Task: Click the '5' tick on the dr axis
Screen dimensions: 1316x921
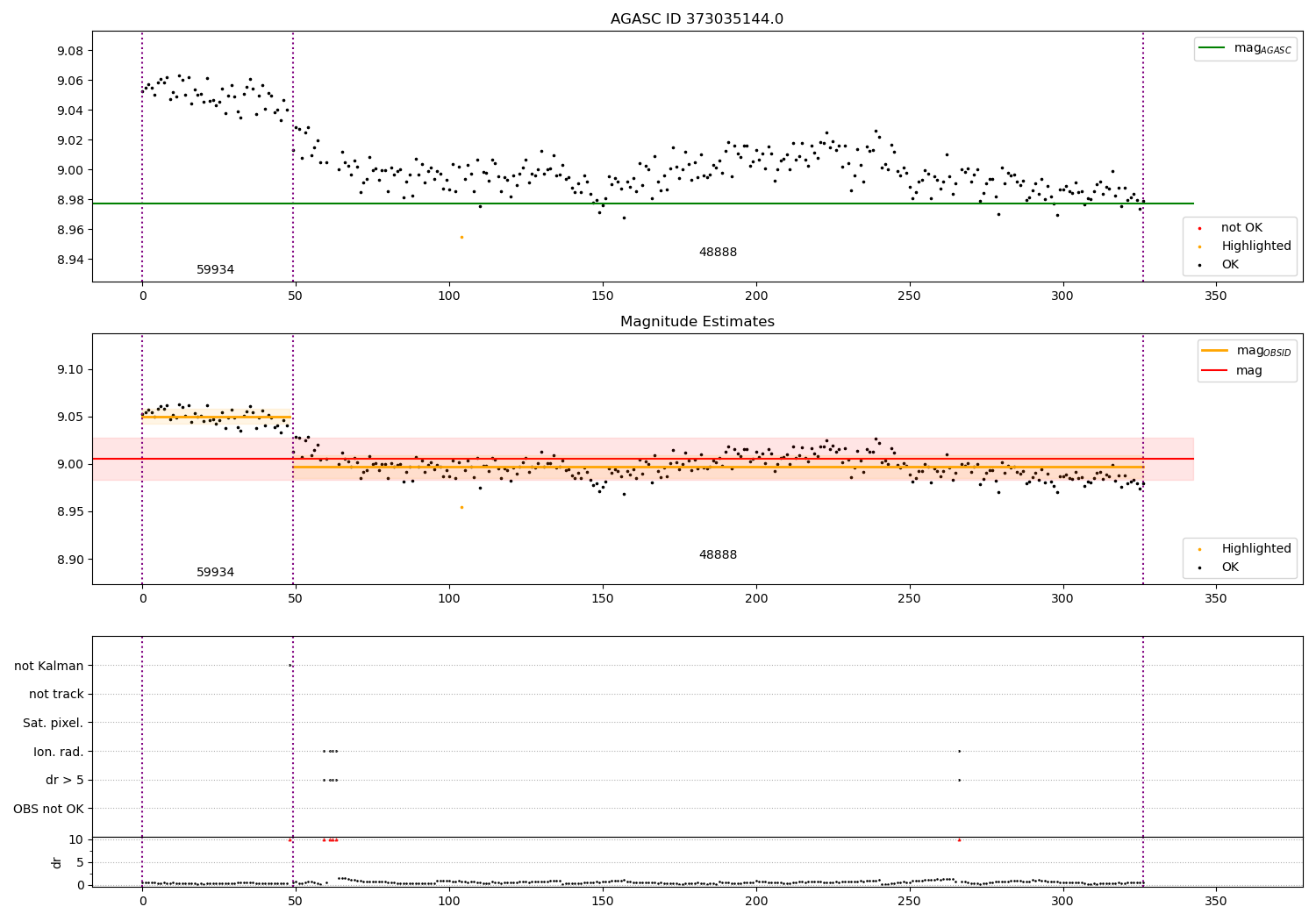Action: click(x=80, y=863)
